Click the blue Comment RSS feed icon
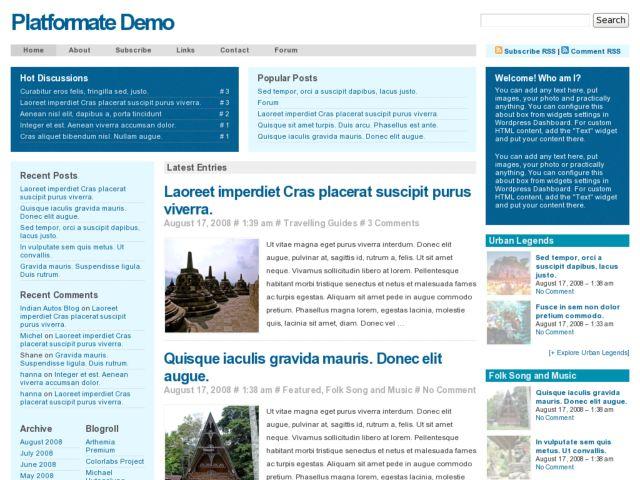The image size is (640, 480). [565, 50]
